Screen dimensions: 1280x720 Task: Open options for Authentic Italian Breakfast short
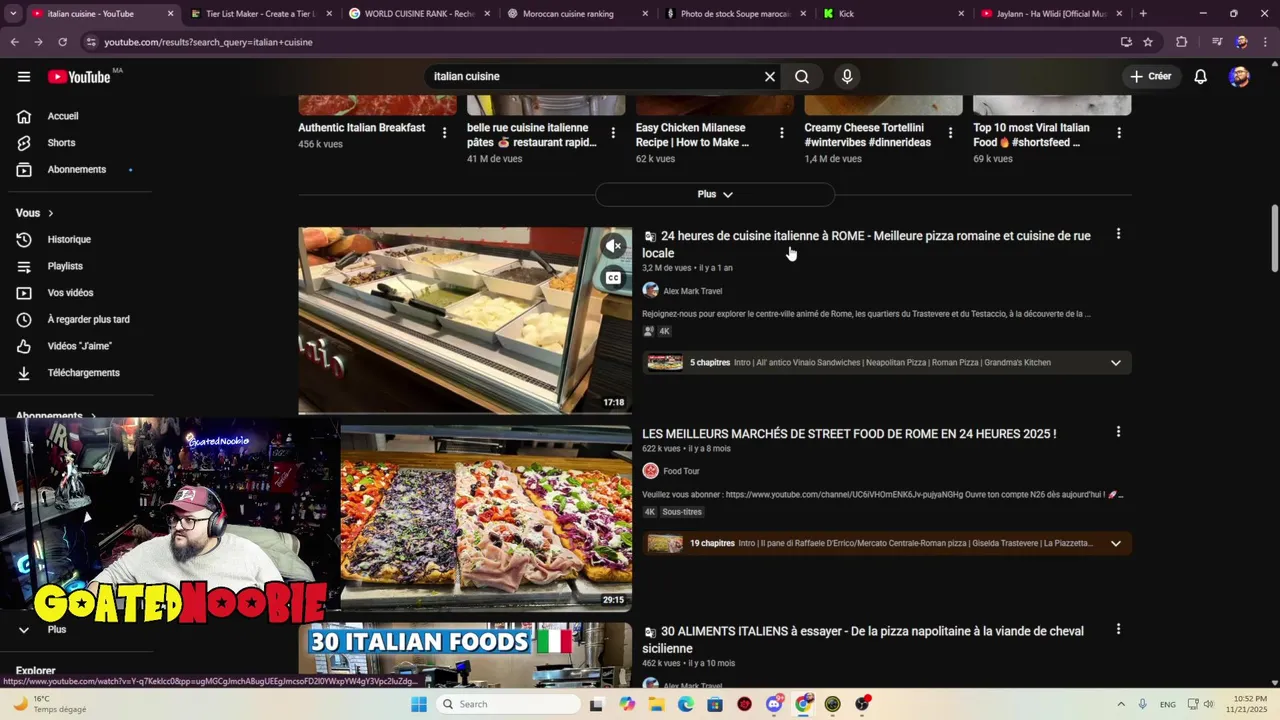point(444,133)
